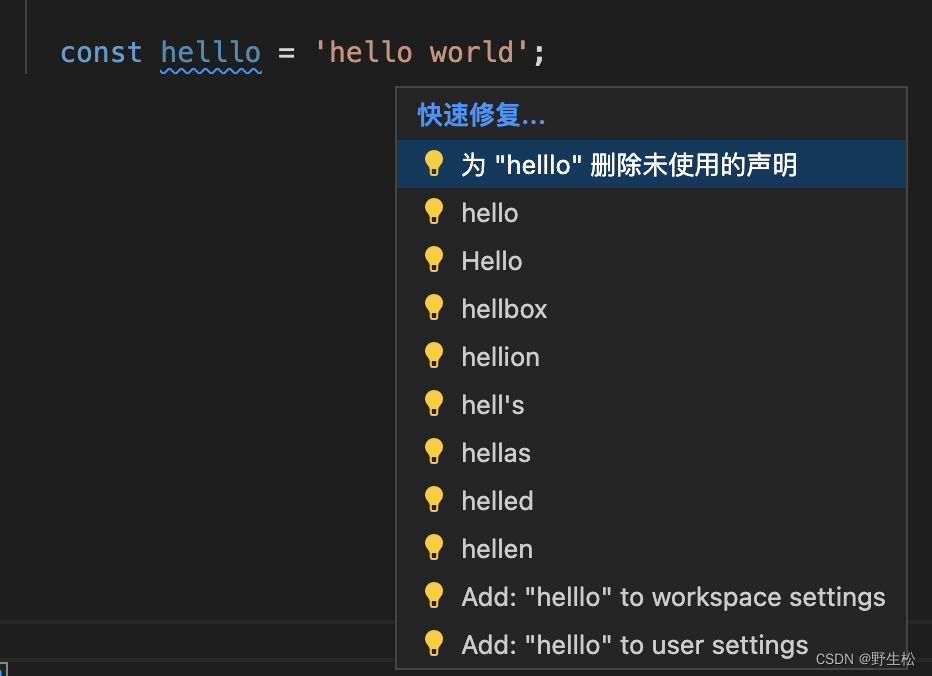Viewport: 932px width, 676px height.
Task: Choose the 'hellion' suggestion
Action: click(x=651, y=357)
